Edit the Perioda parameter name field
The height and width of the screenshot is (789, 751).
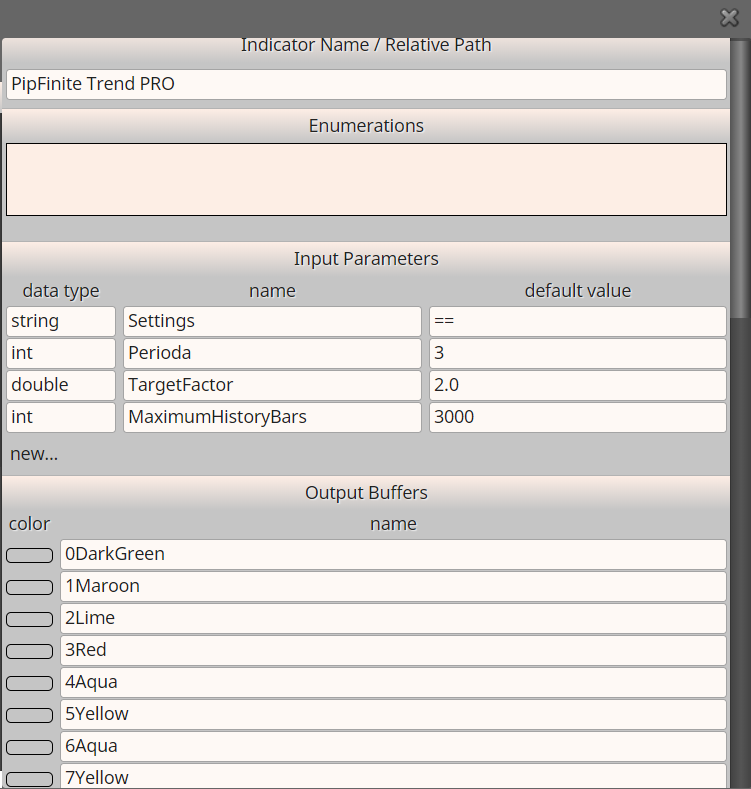click(272, 353)
